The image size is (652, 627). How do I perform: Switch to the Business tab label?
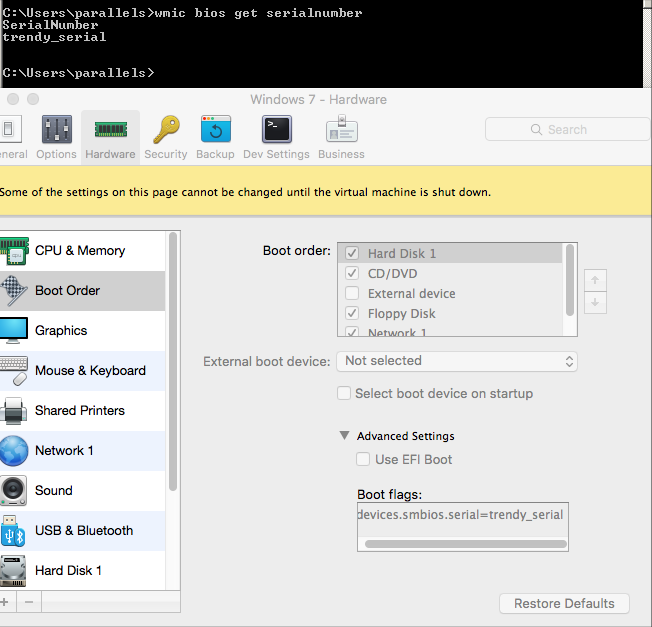341,154
